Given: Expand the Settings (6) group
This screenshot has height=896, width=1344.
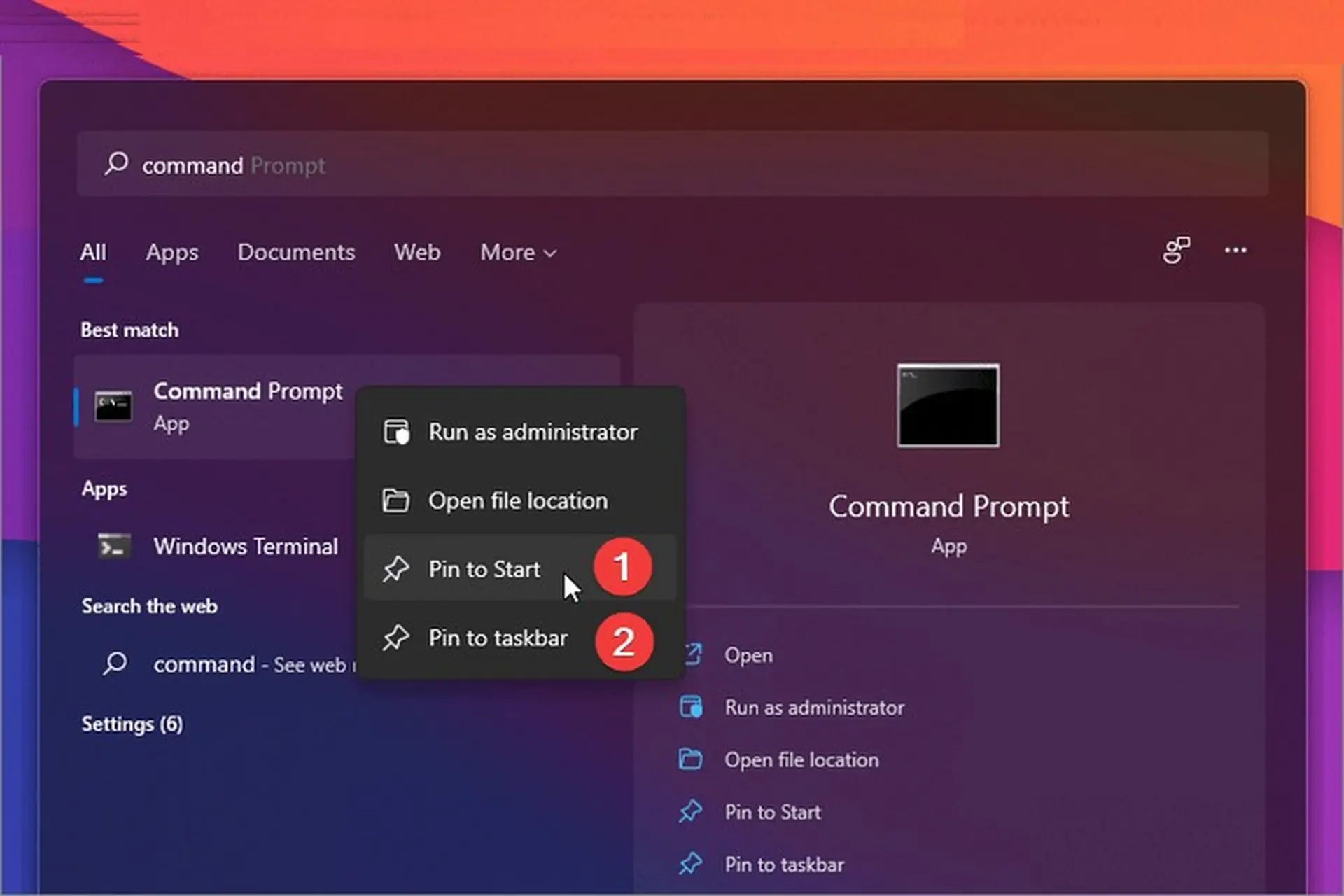Looking at the screenshot, I should [132, 724].
